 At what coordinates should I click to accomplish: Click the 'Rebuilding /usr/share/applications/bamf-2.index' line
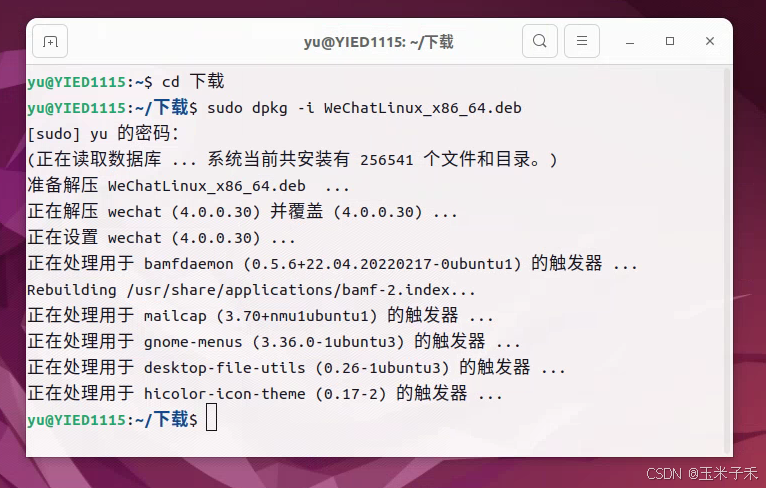(x=251, y=290)
